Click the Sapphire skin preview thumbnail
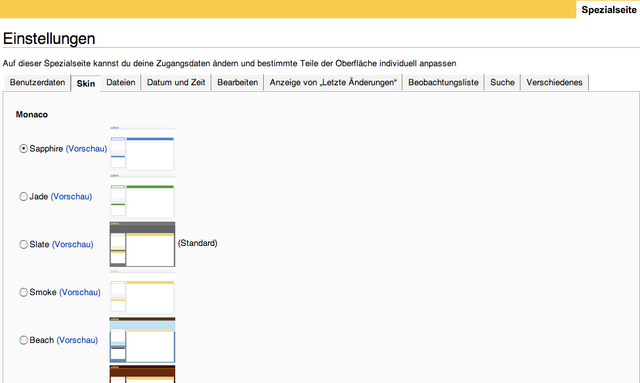This screenshot has width=640, height=383. [142, 149]
